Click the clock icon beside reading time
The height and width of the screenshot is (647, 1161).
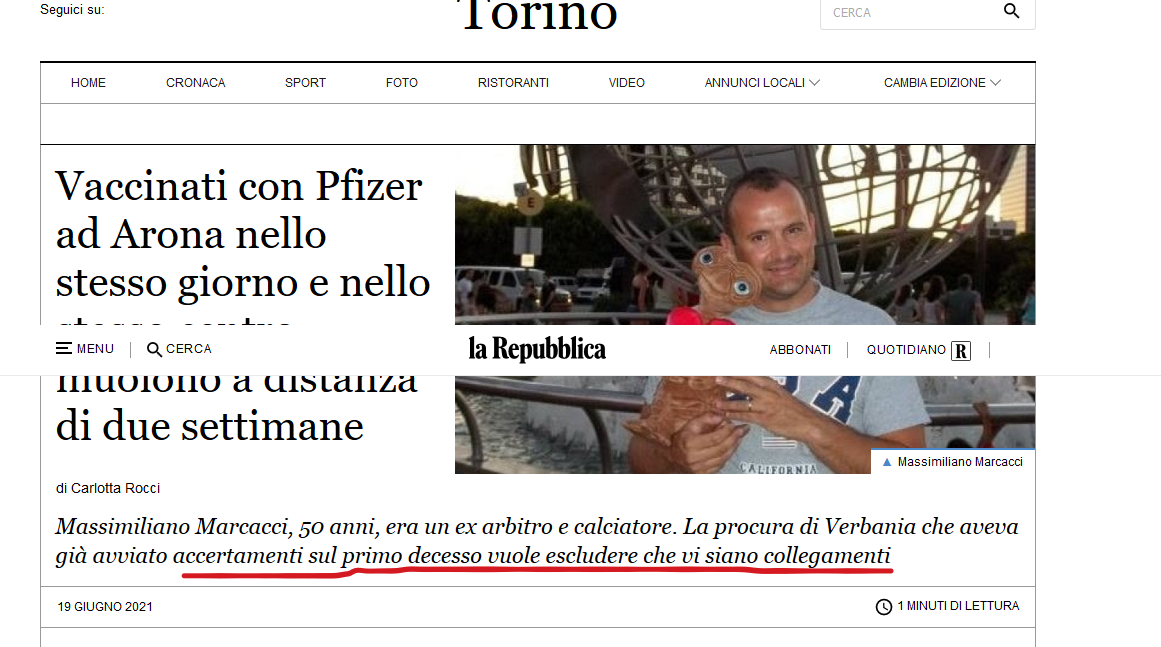(x=883, y=607)
